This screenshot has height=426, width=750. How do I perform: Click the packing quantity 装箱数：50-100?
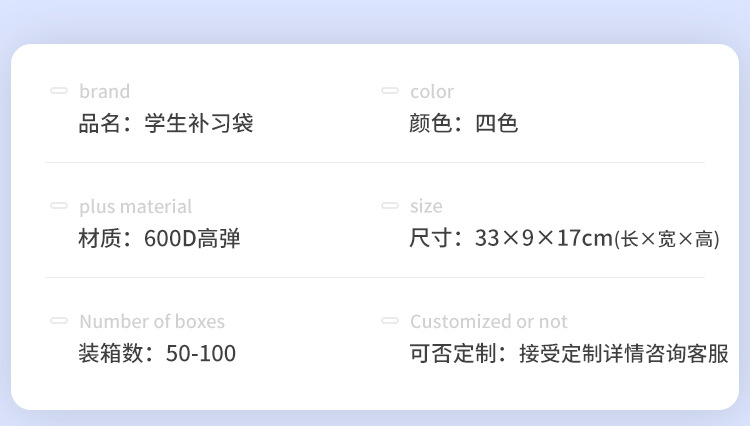pyautogui.click(x=158, y=354)
